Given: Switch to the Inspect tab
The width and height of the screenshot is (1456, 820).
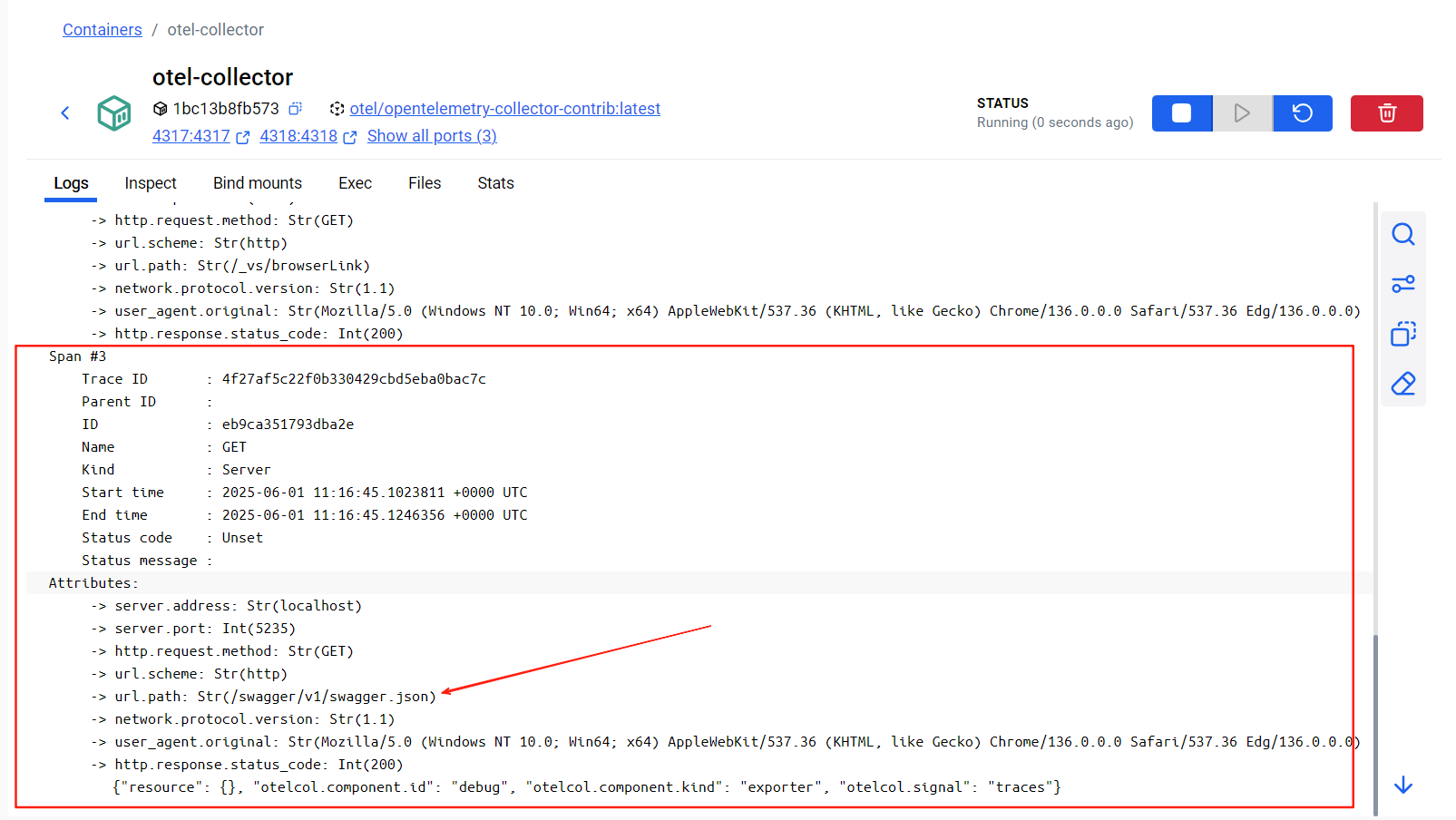Looking at the screenshot, I should (151, 183).
